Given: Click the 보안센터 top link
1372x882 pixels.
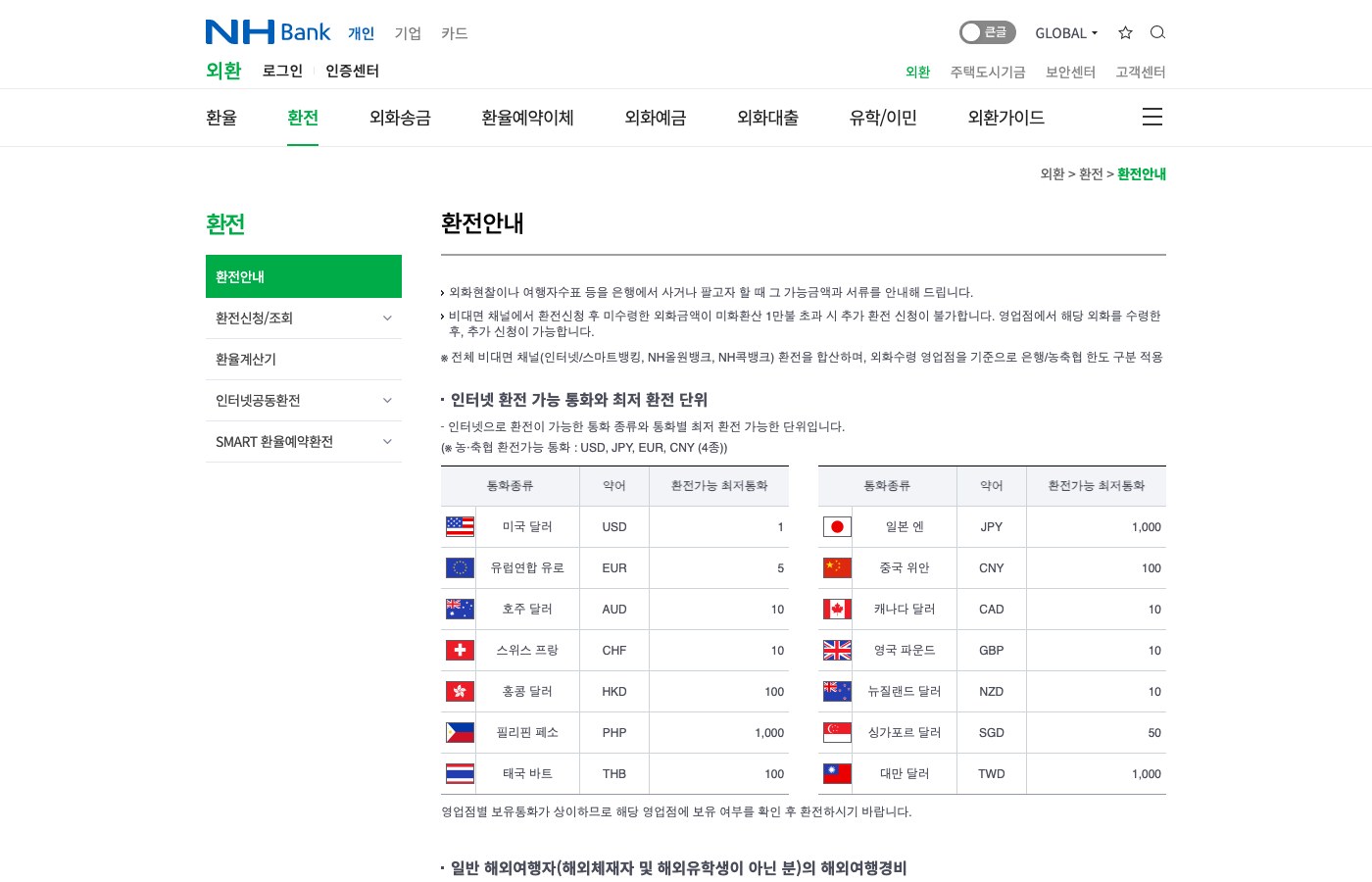Looking at the screenshot, I should tap(1070, 73).
